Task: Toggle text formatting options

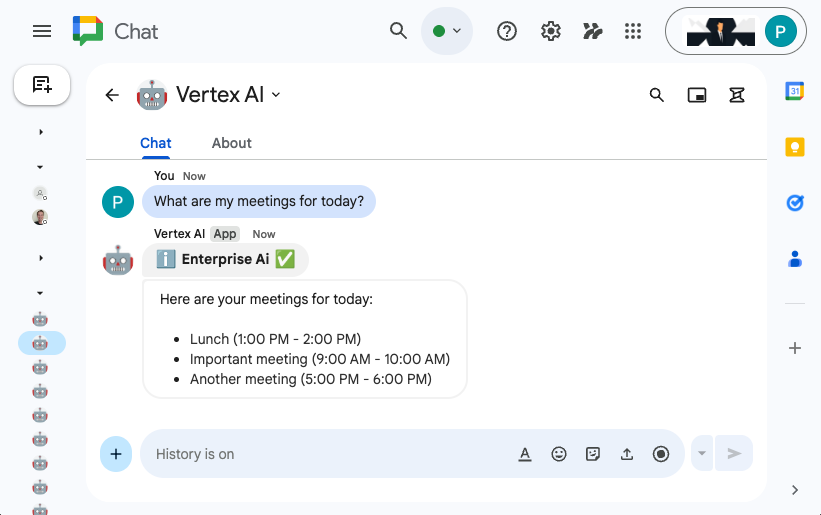Action: (x=525, y=454)
